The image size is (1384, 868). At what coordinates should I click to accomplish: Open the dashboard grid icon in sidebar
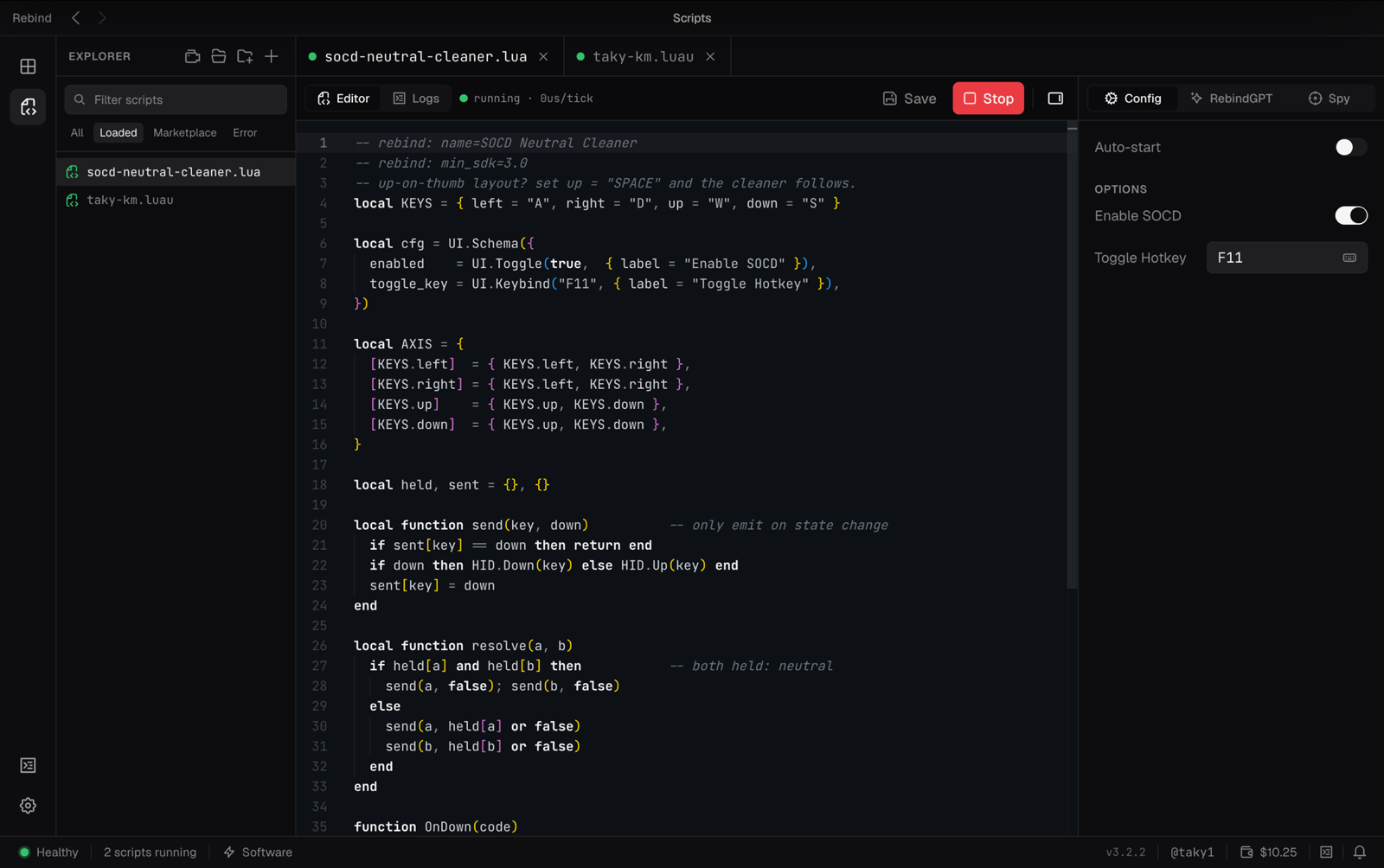click(x=28, y=67)
